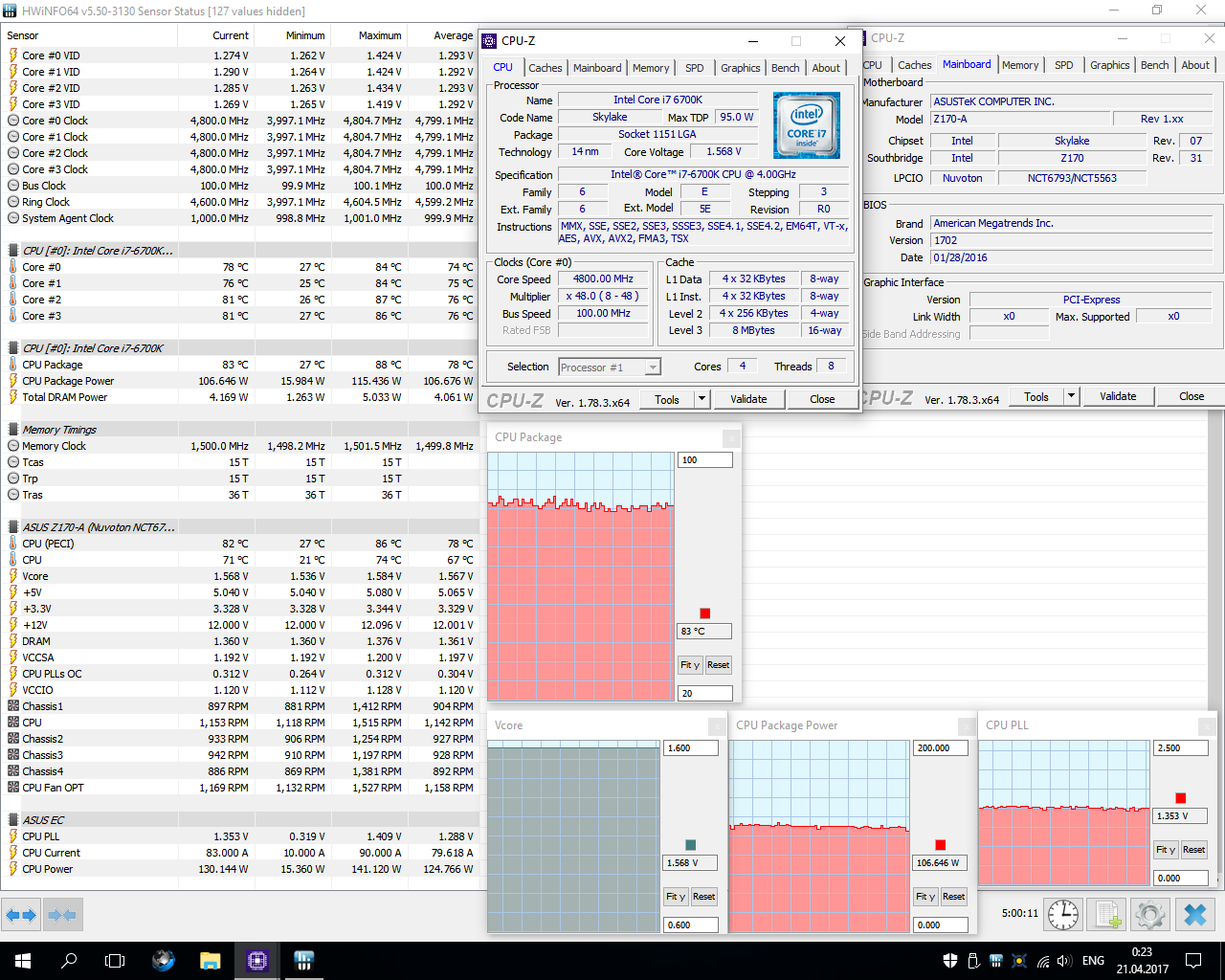1225x980 pixels.
Task: Click the red color swatch in CPU PLL graph
Action: tap(1181, 798)
